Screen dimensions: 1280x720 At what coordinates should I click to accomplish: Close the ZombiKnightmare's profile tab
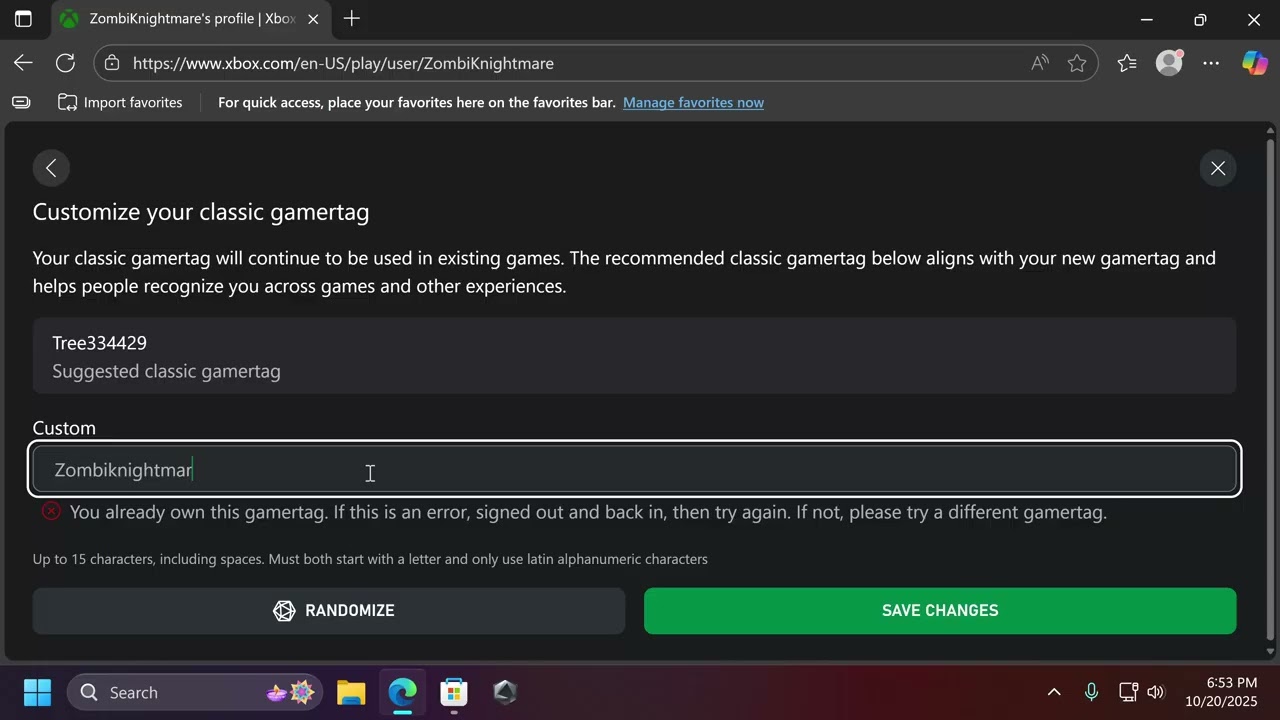pos(315,19)
